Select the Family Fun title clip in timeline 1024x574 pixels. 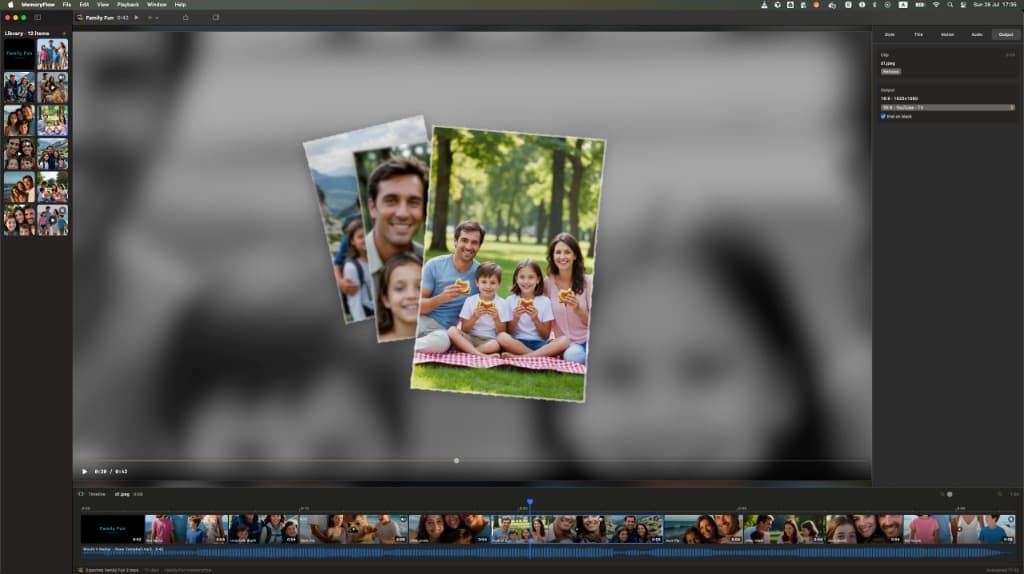tap(112, 529)
